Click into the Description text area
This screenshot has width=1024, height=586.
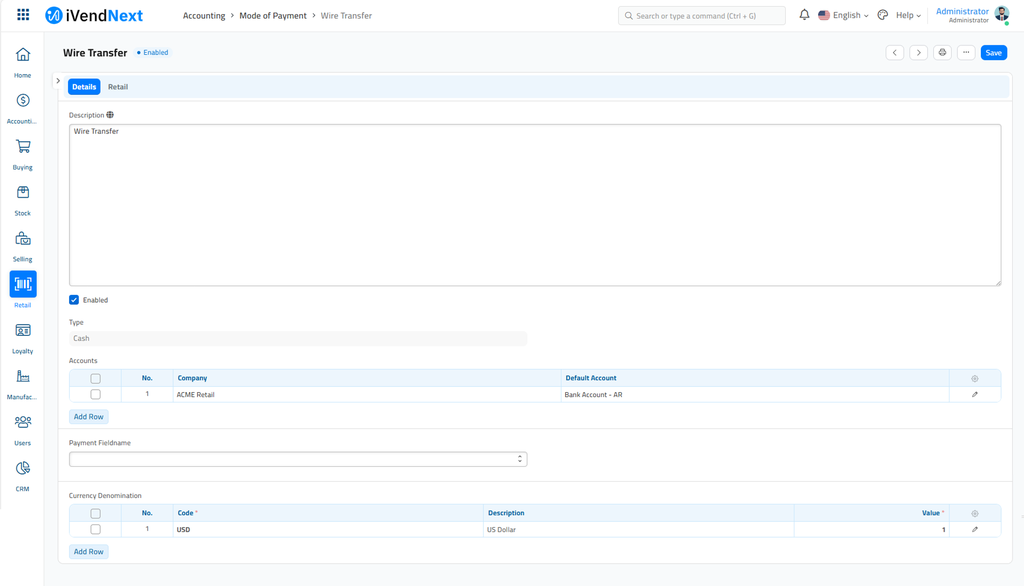[x=534, y=205]
